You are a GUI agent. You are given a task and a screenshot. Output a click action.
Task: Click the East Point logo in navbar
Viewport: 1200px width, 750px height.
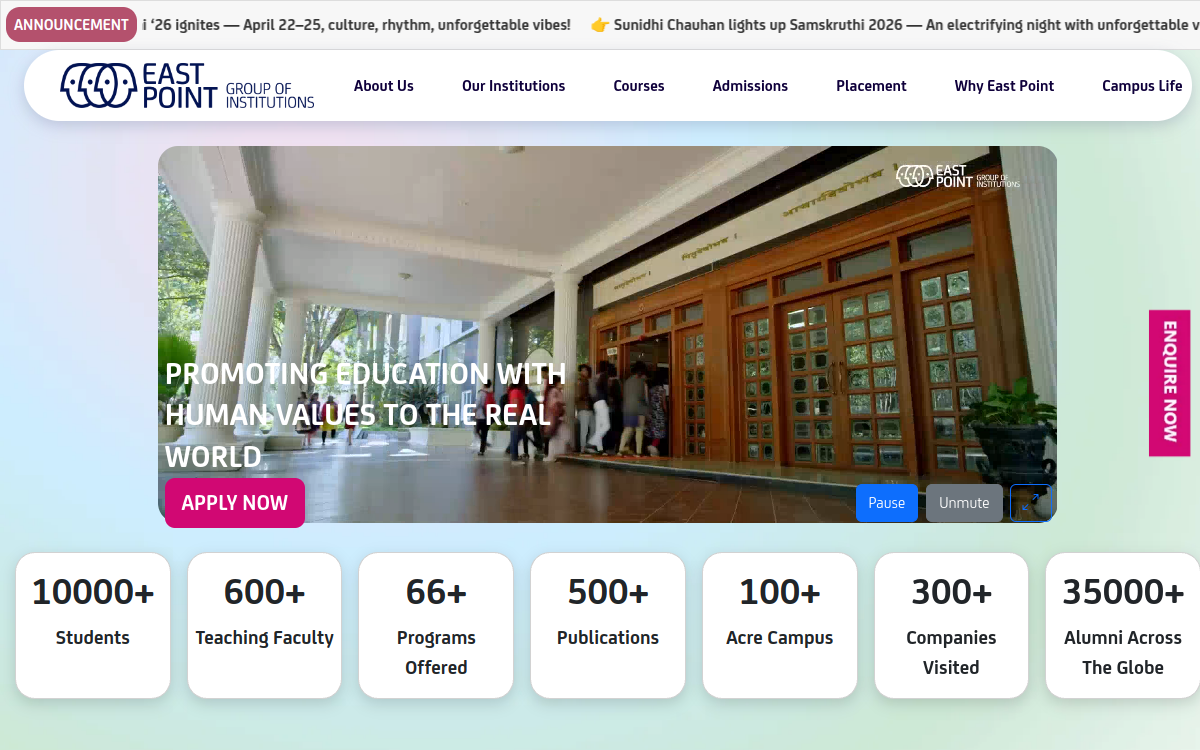pyautogui.click(x=187, y=86)
